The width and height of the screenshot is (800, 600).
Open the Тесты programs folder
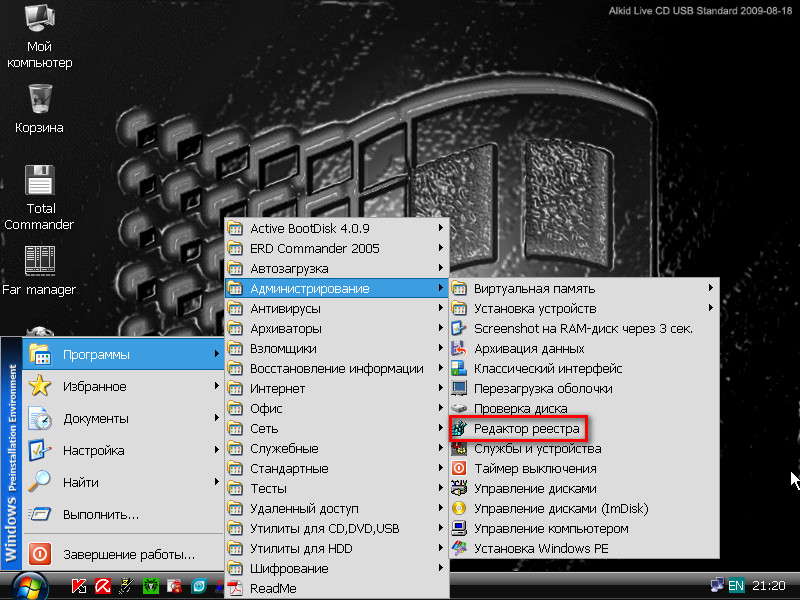coord(337,488)
